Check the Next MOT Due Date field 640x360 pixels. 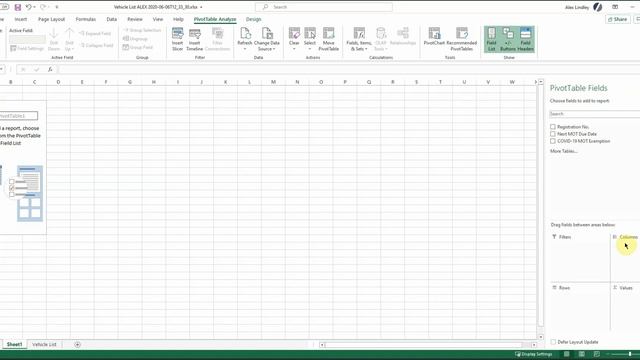(x=553, y=134)
